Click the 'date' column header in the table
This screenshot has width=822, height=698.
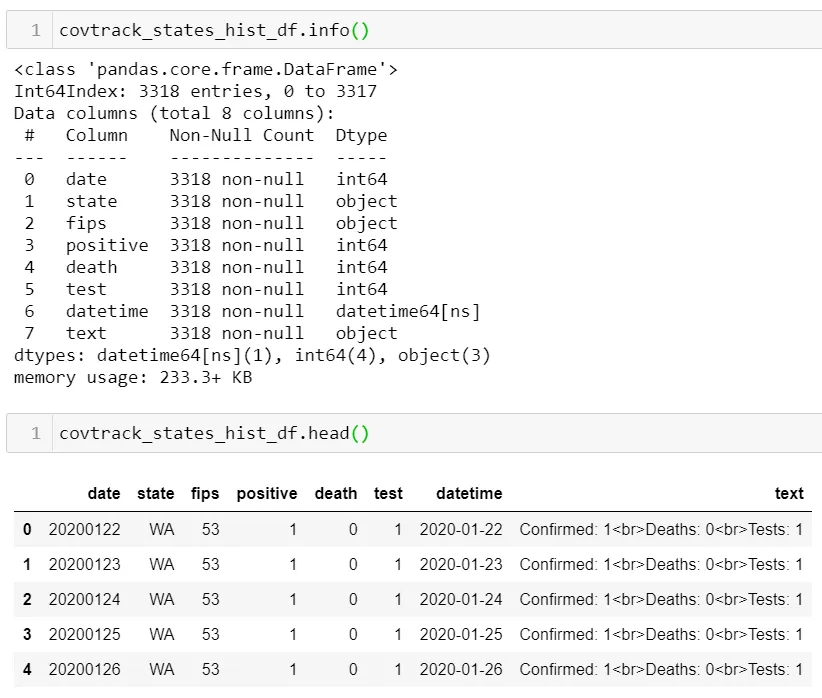click(x=104, y=493)
